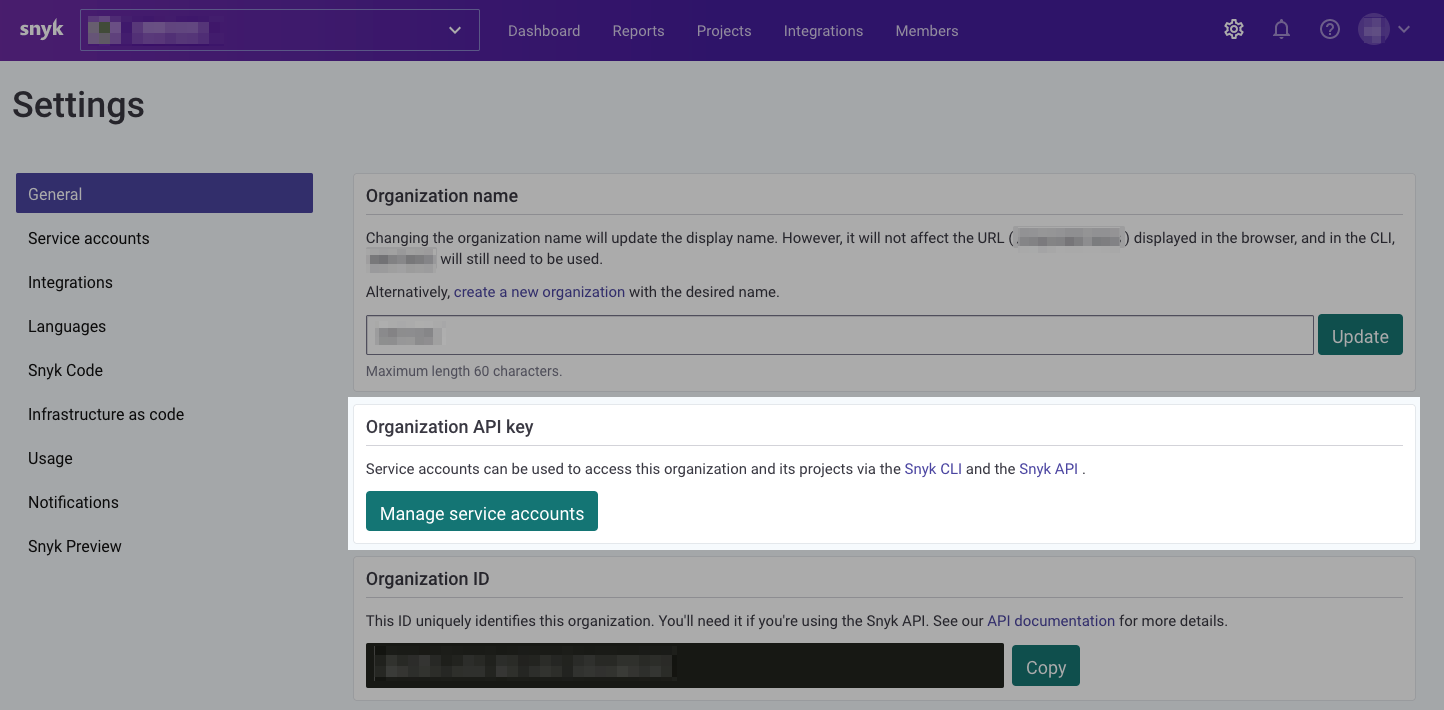Open the user avatar menu
The width and height of the screenshot is (1444, 710).
(1384, 30)
